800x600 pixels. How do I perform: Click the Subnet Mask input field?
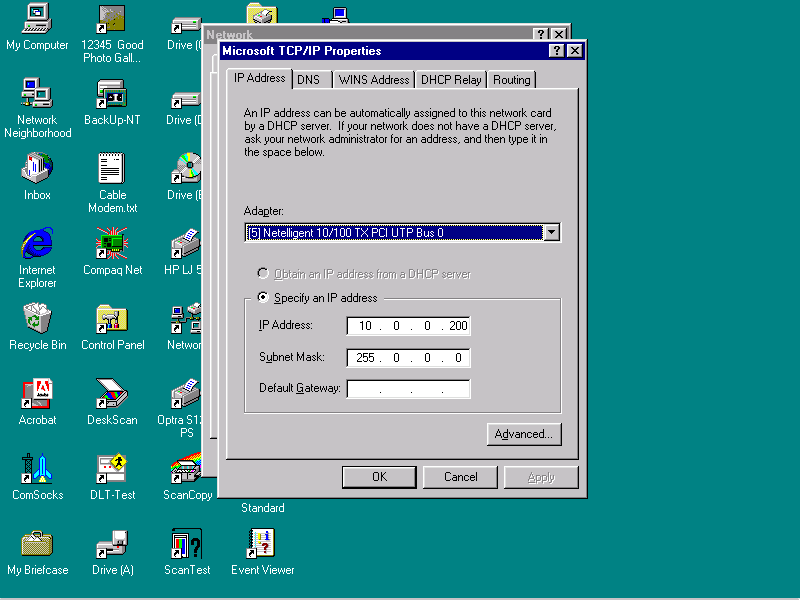(x=408, y=357)
